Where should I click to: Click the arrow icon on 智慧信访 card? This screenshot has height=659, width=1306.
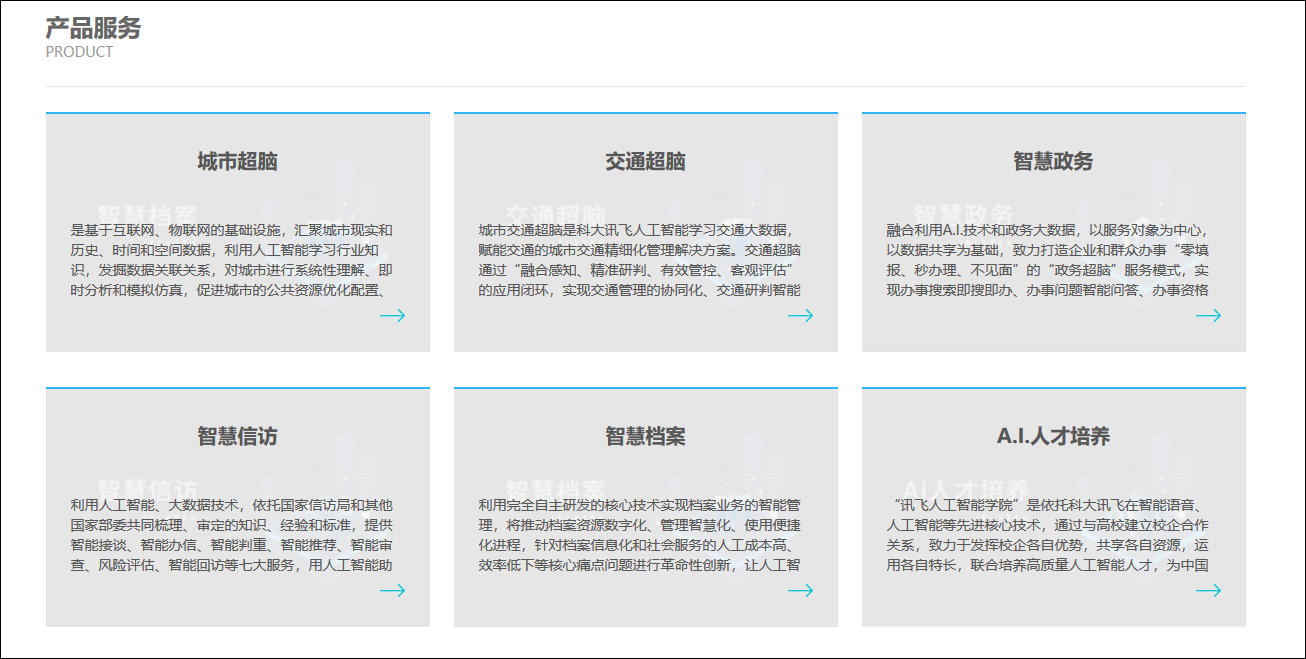[394, 591]
